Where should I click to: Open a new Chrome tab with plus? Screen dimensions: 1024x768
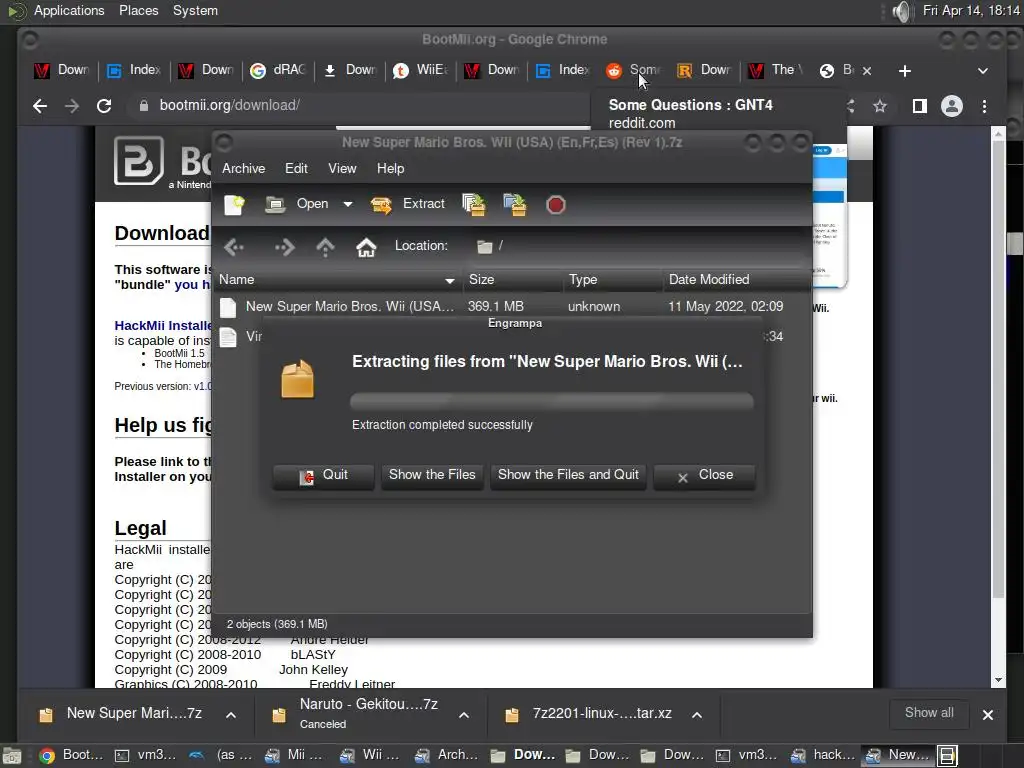tap(904, 71)
